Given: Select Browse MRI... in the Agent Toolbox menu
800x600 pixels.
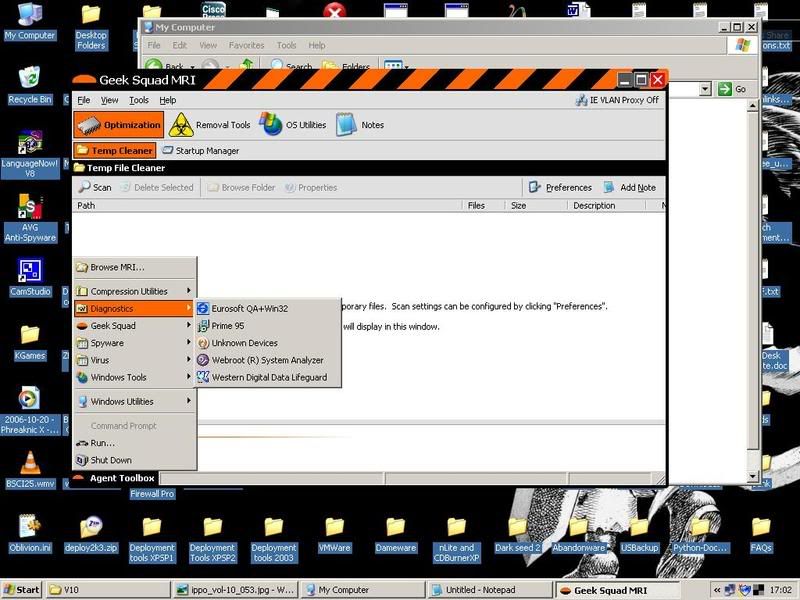Looking at the screenshot, I should [x=135, y=267].
